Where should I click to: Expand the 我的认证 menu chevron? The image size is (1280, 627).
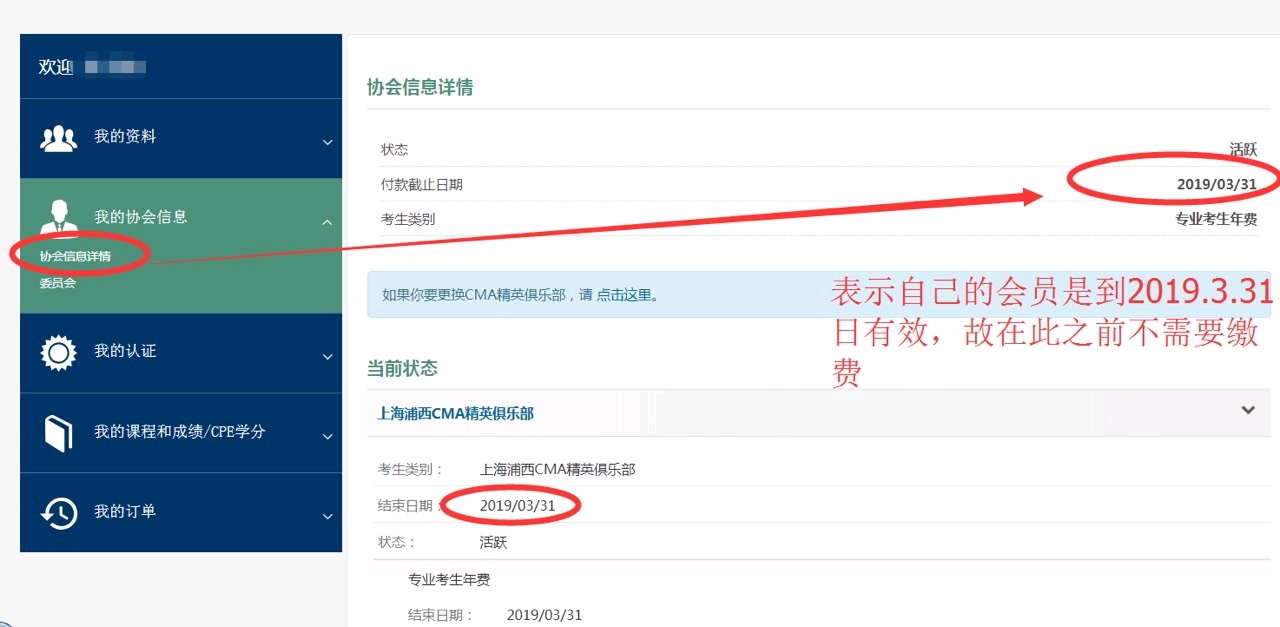click(327, 357)
